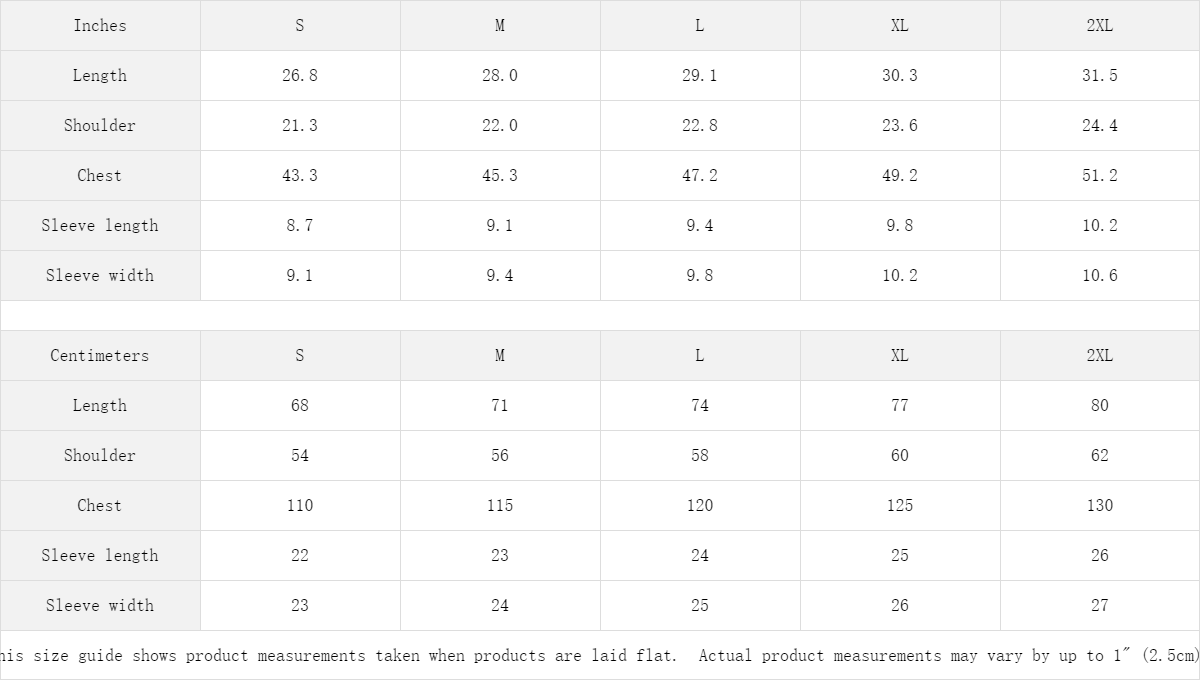Select the 110 chest value in centimeters
1200x680 pixels.
pos(300,506)
